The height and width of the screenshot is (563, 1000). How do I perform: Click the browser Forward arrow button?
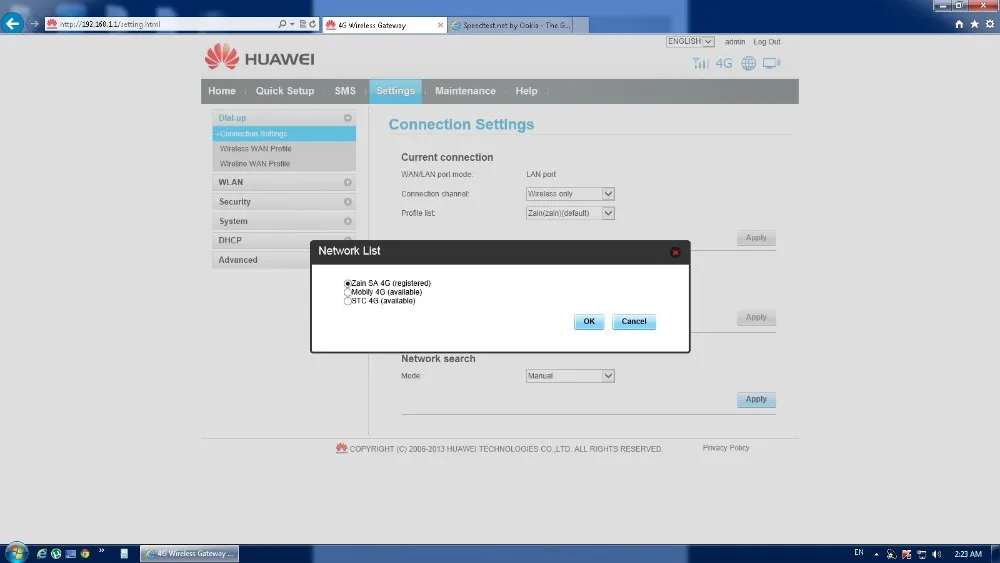pos(34,24)
